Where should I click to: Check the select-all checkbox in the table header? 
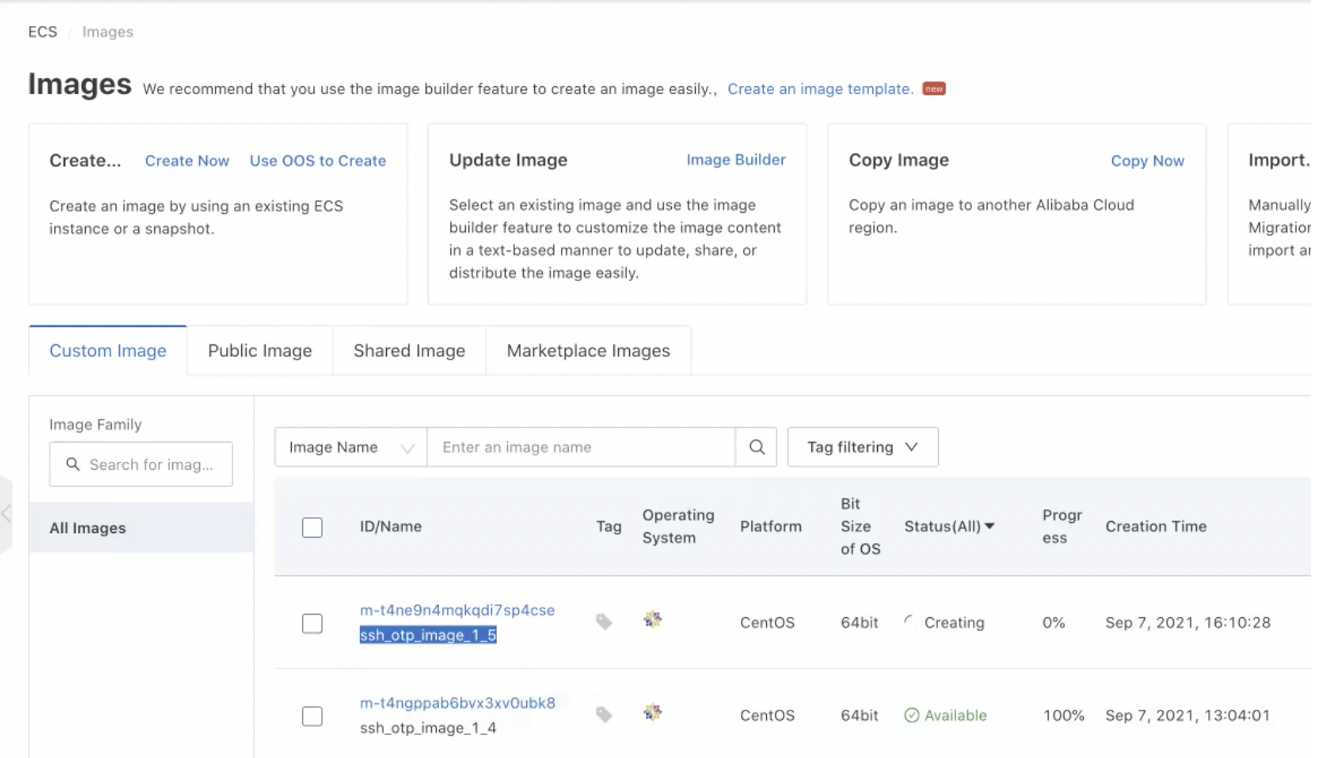pyautogui.click(x=311, y=526)
